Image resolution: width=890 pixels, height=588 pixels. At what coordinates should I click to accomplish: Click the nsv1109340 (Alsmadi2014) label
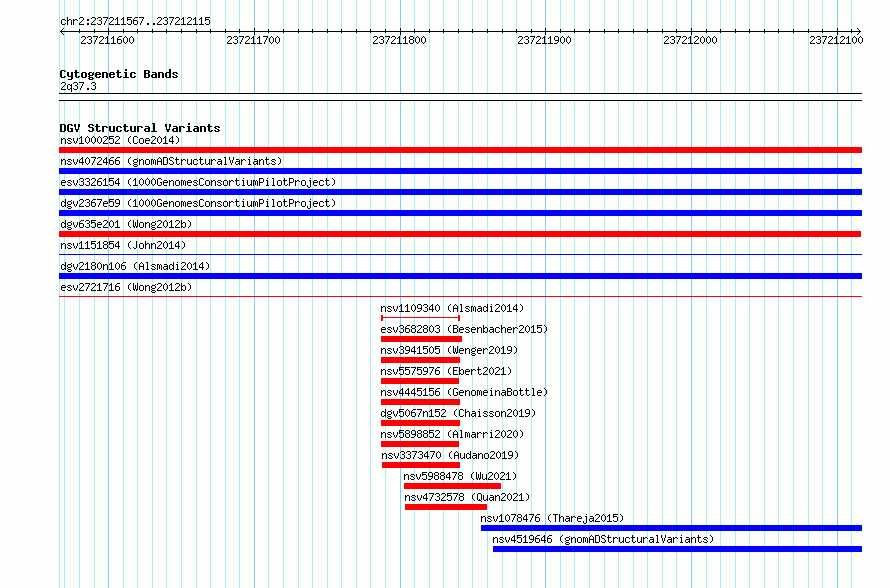pos(452,308)
